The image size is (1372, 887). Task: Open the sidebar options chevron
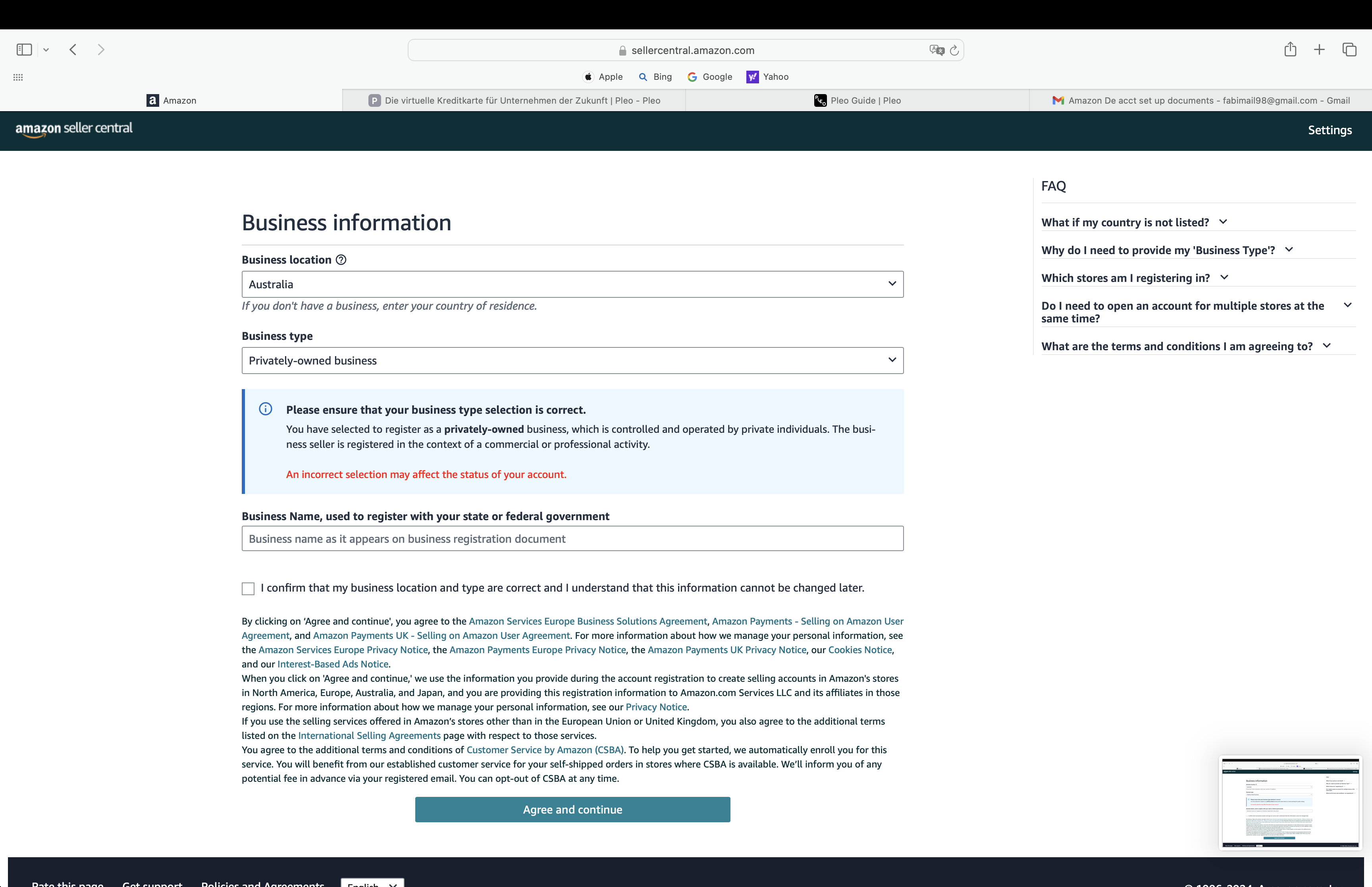tap(46, 50)
